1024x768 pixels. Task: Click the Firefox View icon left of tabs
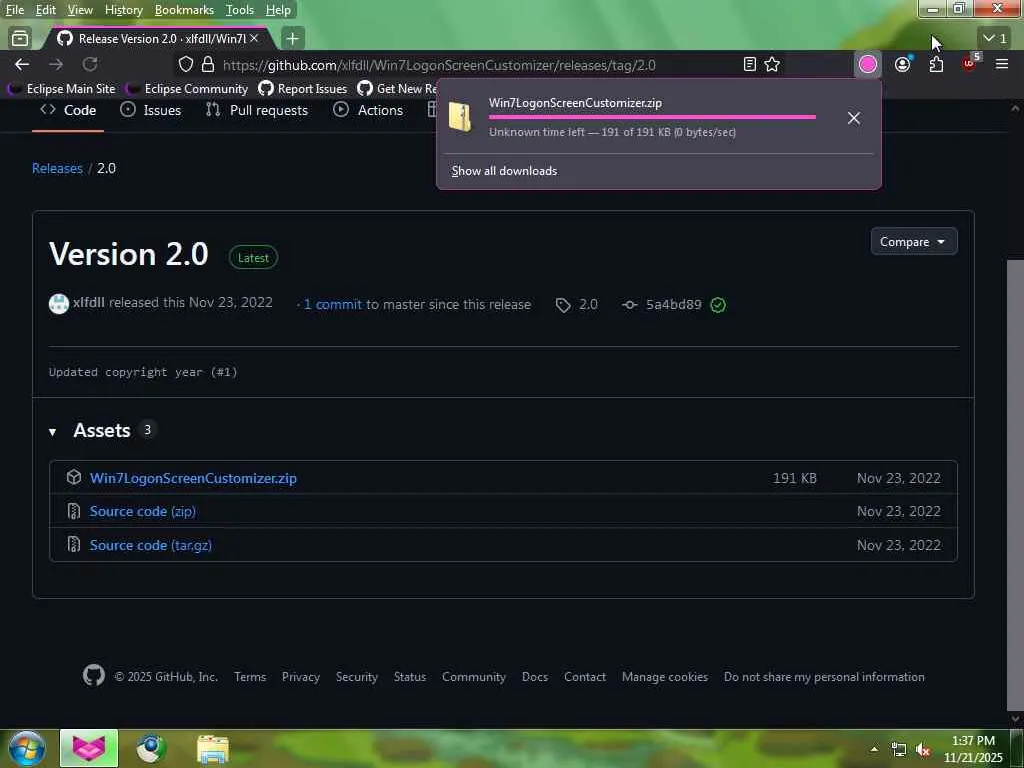20,39
